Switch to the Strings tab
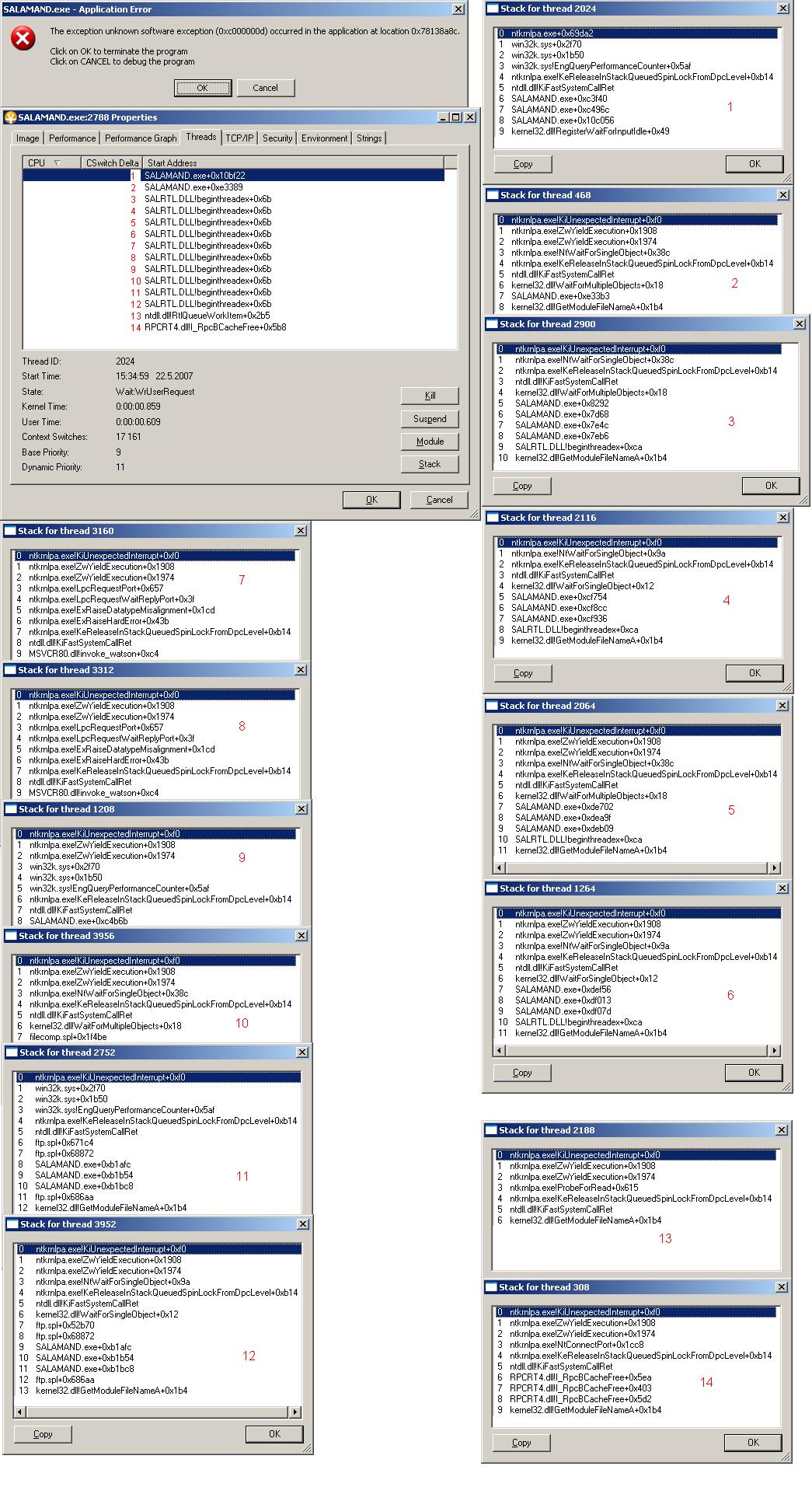812x1487 pixels. pos(369,138)
